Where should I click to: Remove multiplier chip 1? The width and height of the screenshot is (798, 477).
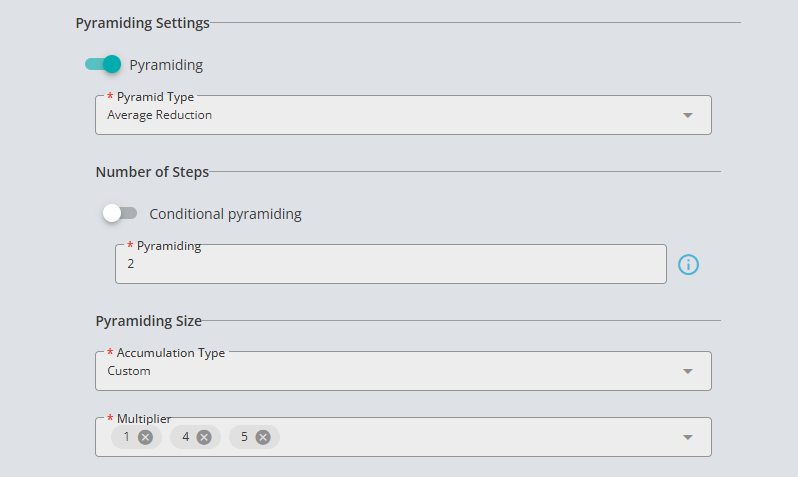(146, 437)
